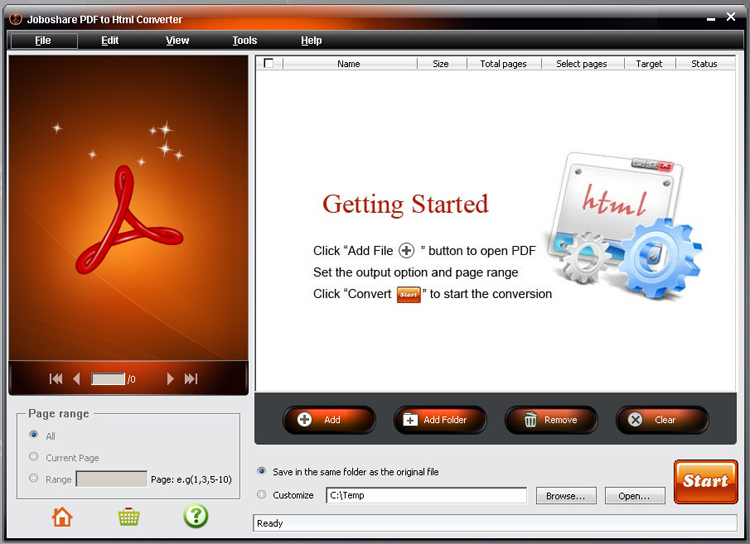Toggle the select-all checkbox in list header

coord(268,63)
